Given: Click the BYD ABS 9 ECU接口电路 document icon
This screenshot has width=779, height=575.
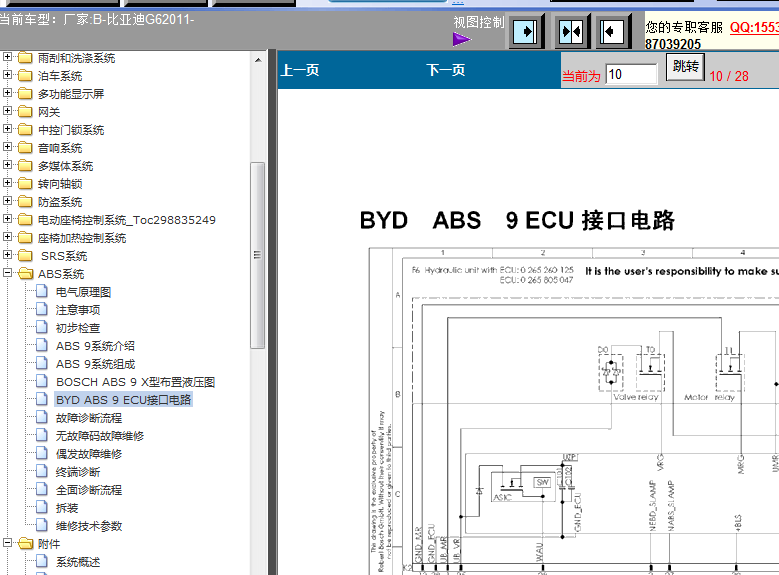Looking at the screenshot, I should click(42, 399).
